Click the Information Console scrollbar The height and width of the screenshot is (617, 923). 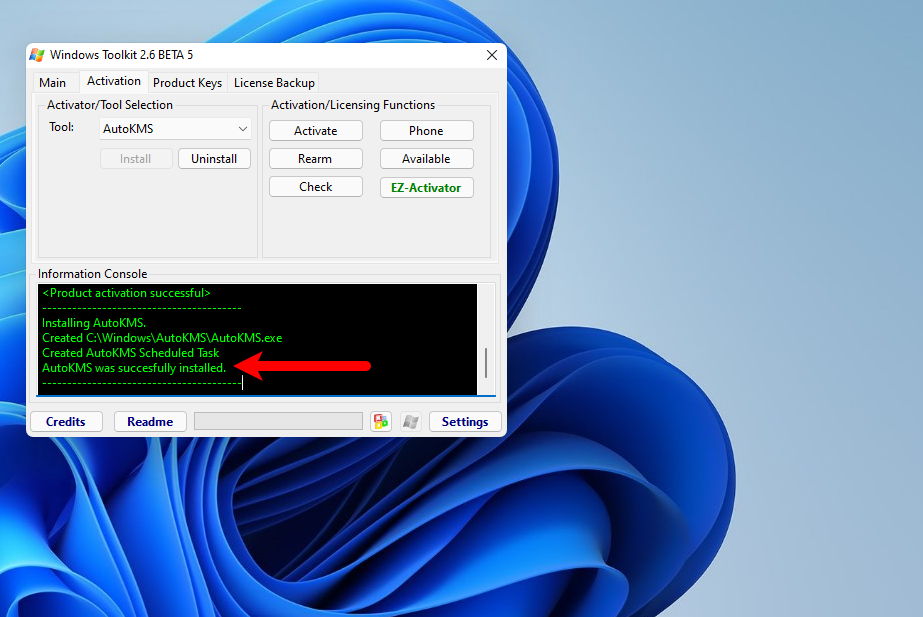click(x=486, y=362)
